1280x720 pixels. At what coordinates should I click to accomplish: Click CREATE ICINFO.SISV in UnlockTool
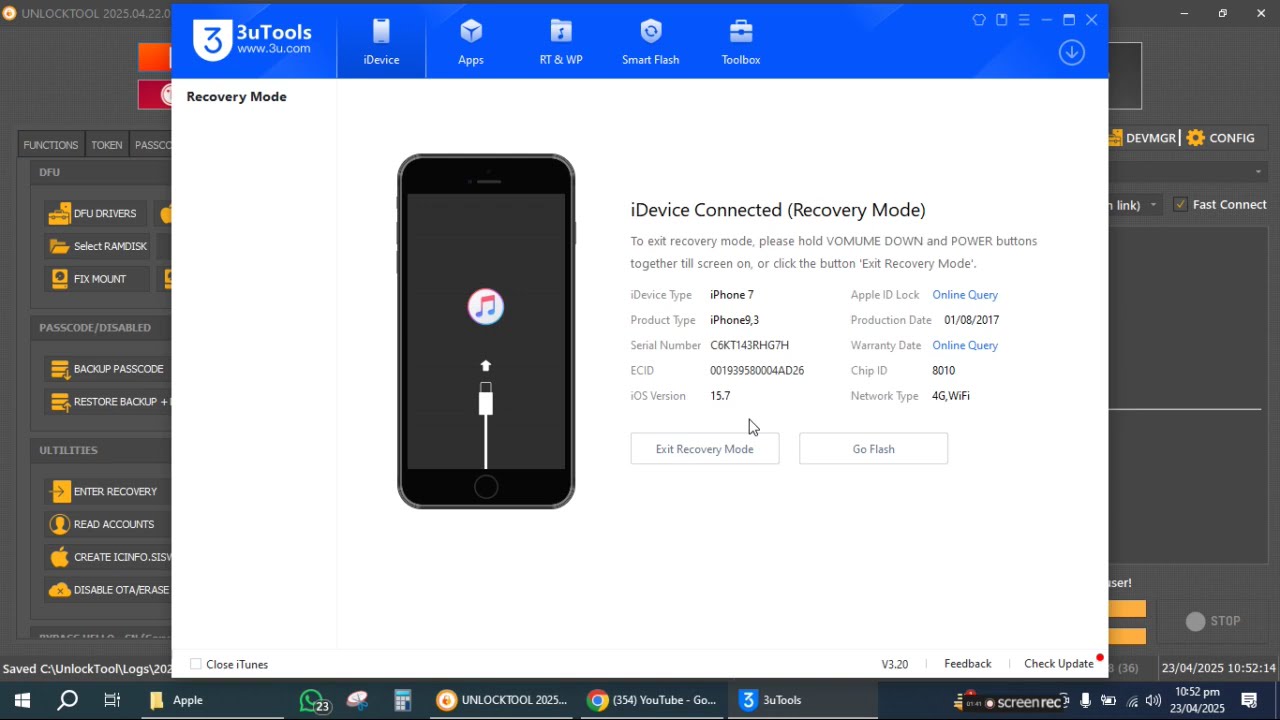click(110, 557)
